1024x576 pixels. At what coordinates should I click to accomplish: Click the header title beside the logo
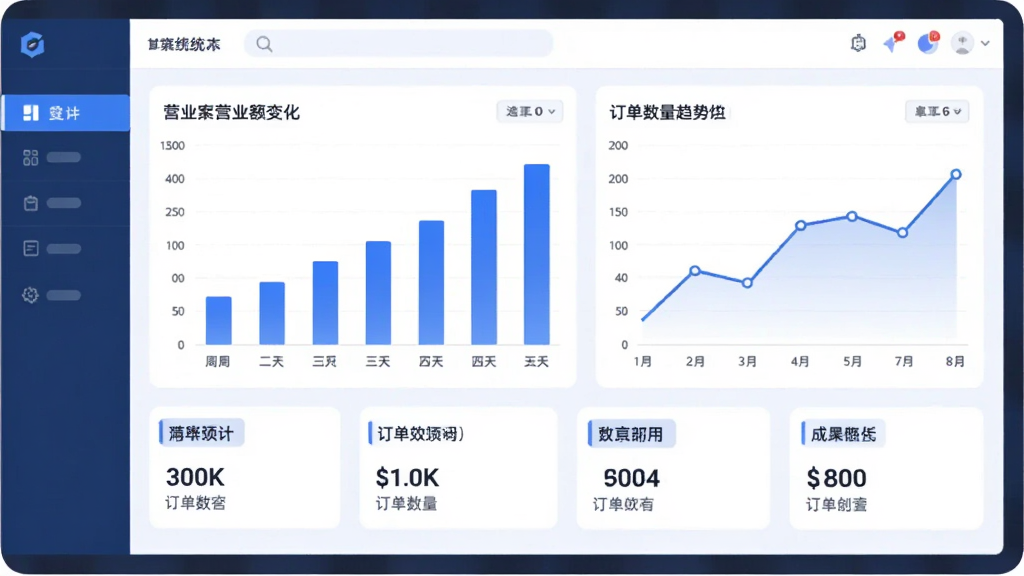(184, 44)
